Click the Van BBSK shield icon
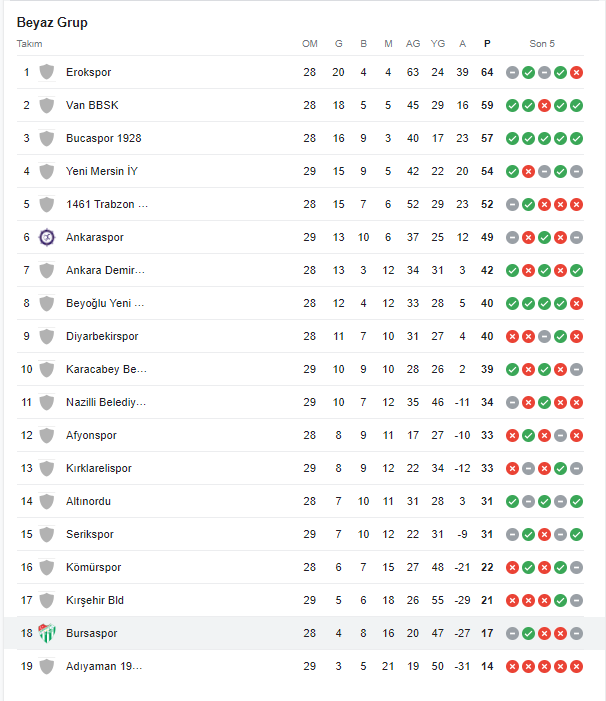 pyautogui.click(x=46, y=105)
